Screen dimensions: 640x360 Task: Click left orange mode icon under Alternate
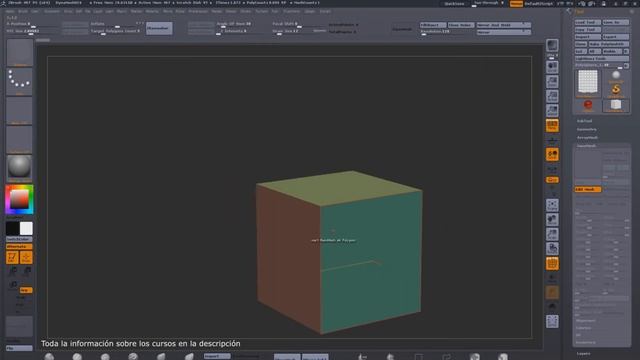click(12, 257)
